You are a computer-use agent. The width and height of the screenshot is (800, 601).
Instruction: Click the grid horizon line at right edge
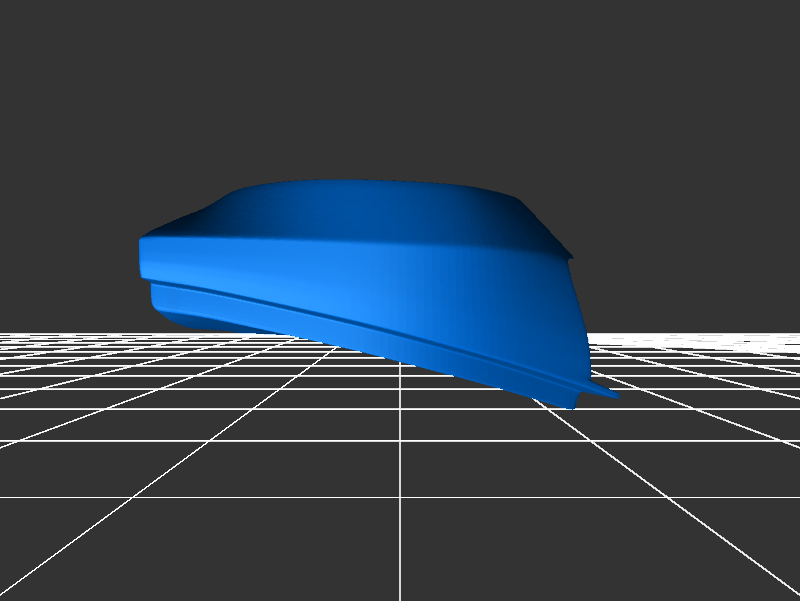(790, 332)
